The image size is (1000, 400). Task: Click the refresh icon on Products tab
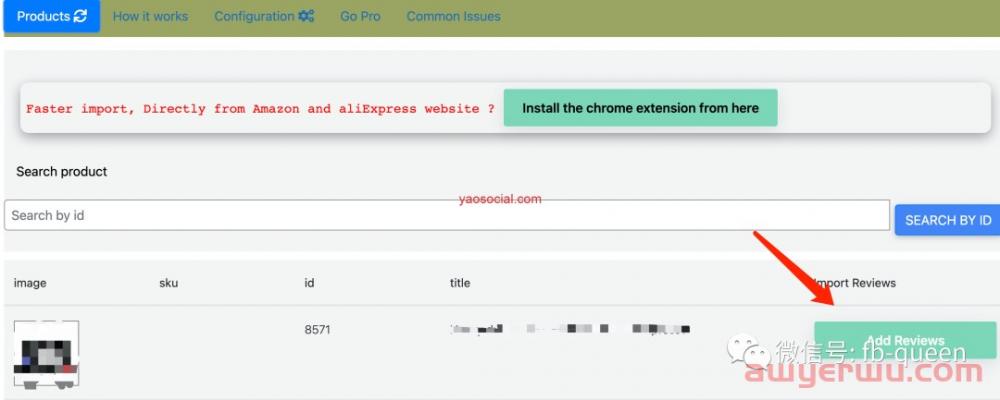[81, 16]
